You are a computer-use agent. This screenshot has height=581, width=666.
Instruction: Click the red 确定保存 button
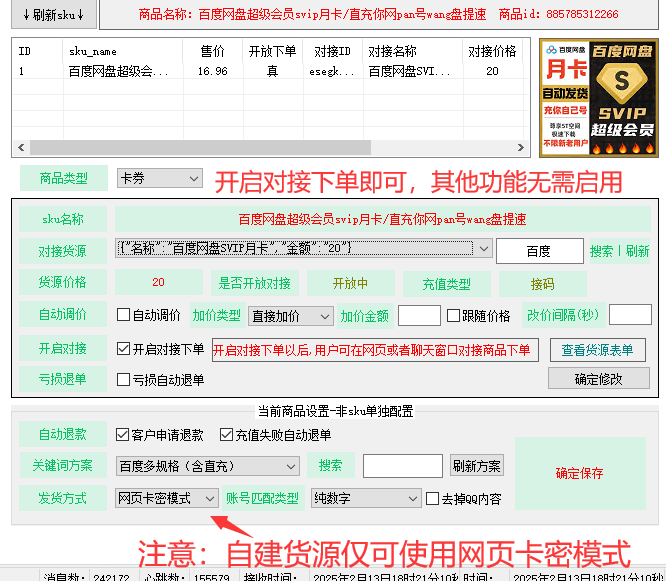[580, 474]
